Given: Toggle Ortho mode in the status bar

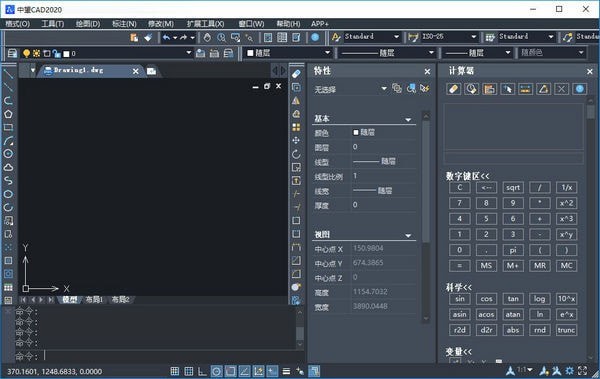Looking at the screenshot, I should coord(202,371).
